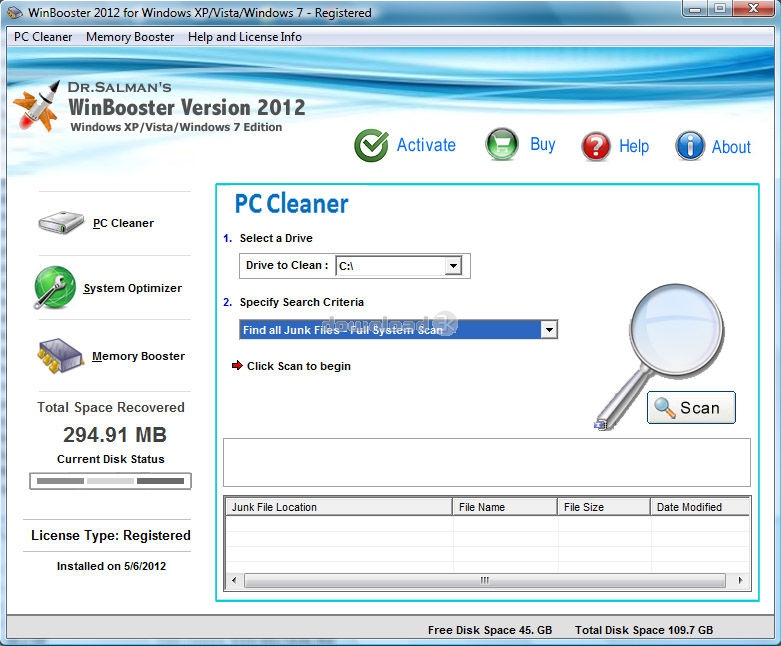This screenshot has width=781, height=646.
Task: Open the Help and License Info menu
Action: 245,37
